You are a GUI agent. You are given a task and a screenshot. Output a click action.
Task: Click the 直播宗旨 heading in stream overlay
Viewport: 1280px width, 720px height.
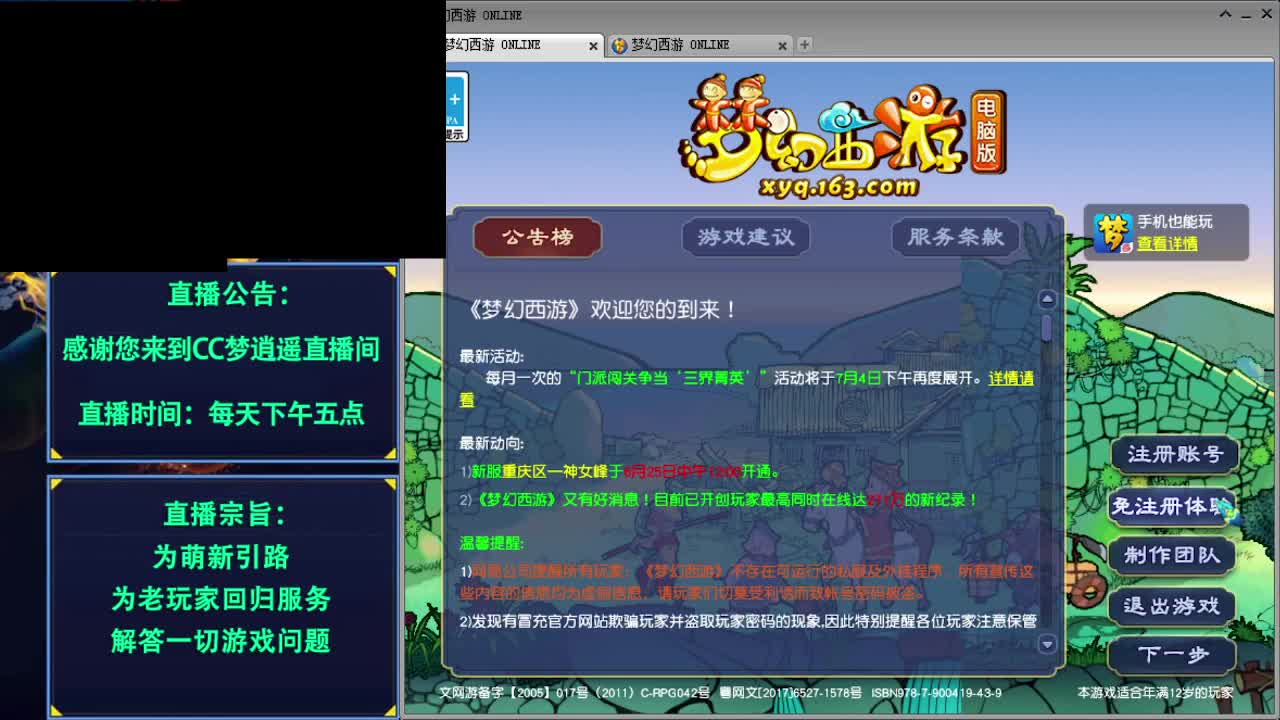click(225, 514)
